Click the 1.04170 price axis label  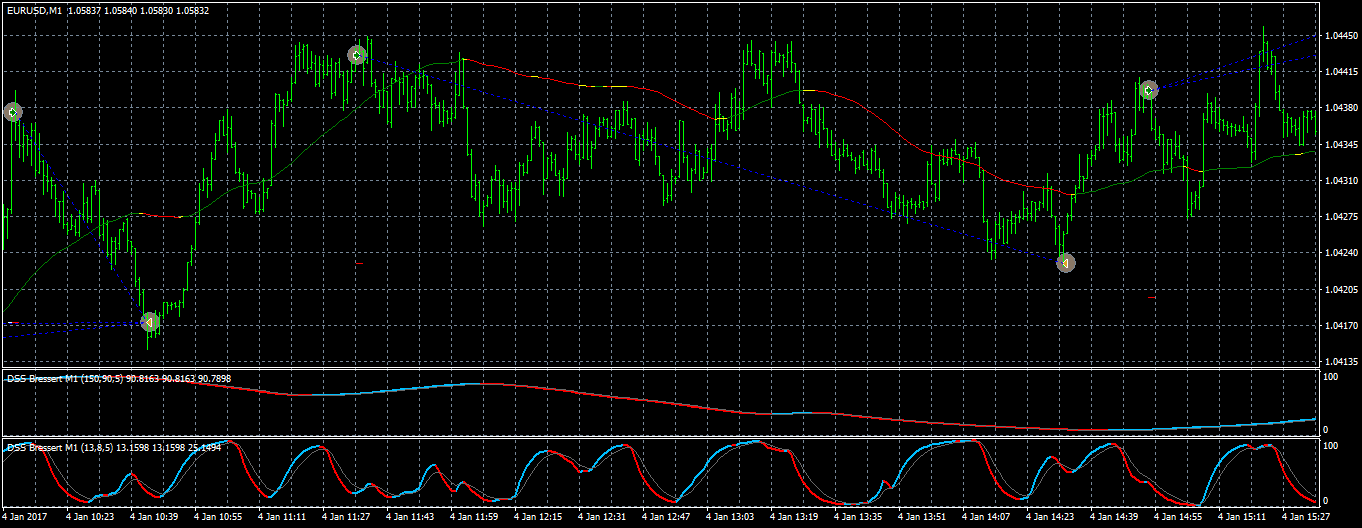tap(1339, 326)
